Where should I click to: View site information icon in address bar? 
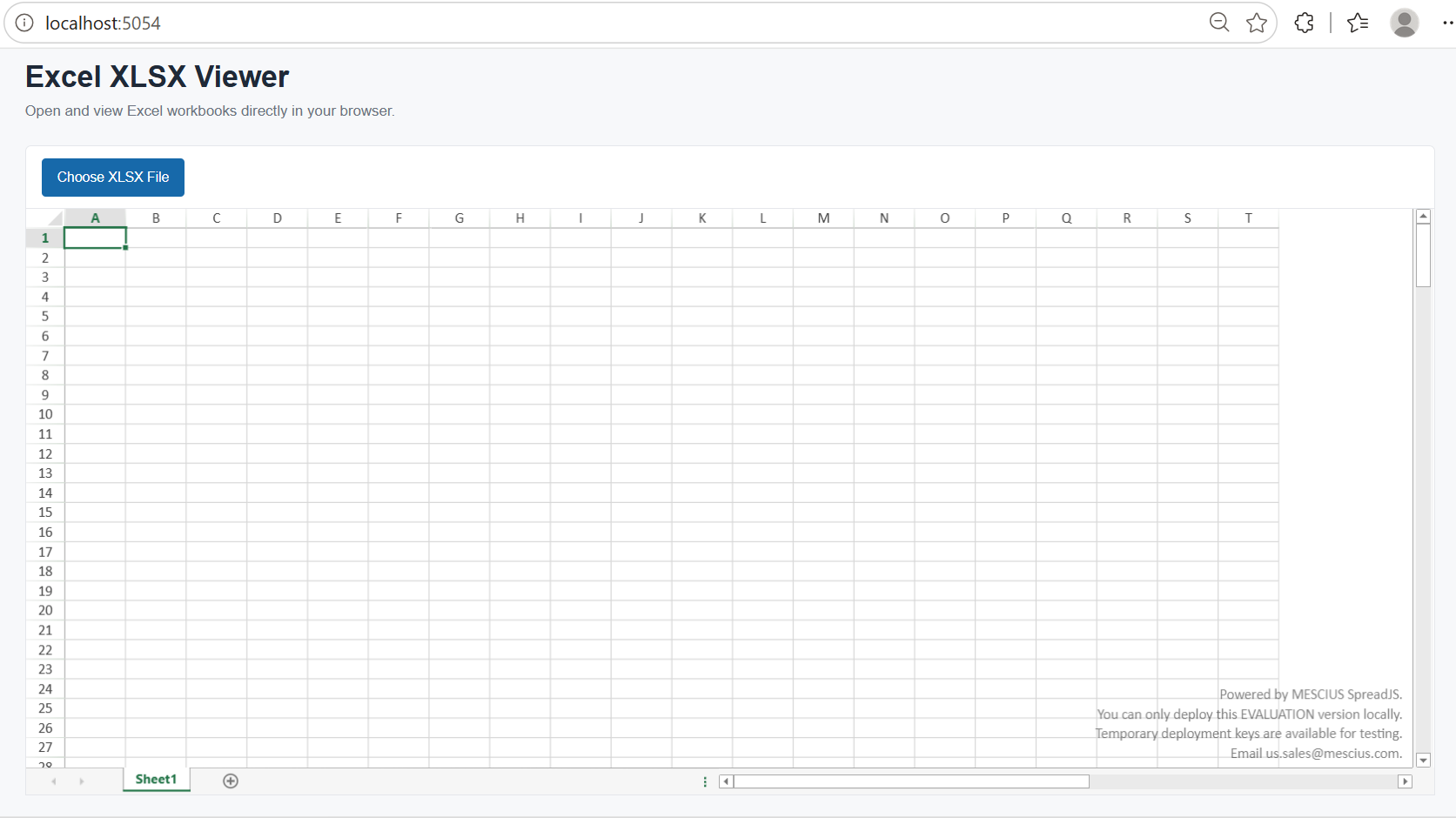[x=24, y=23]
